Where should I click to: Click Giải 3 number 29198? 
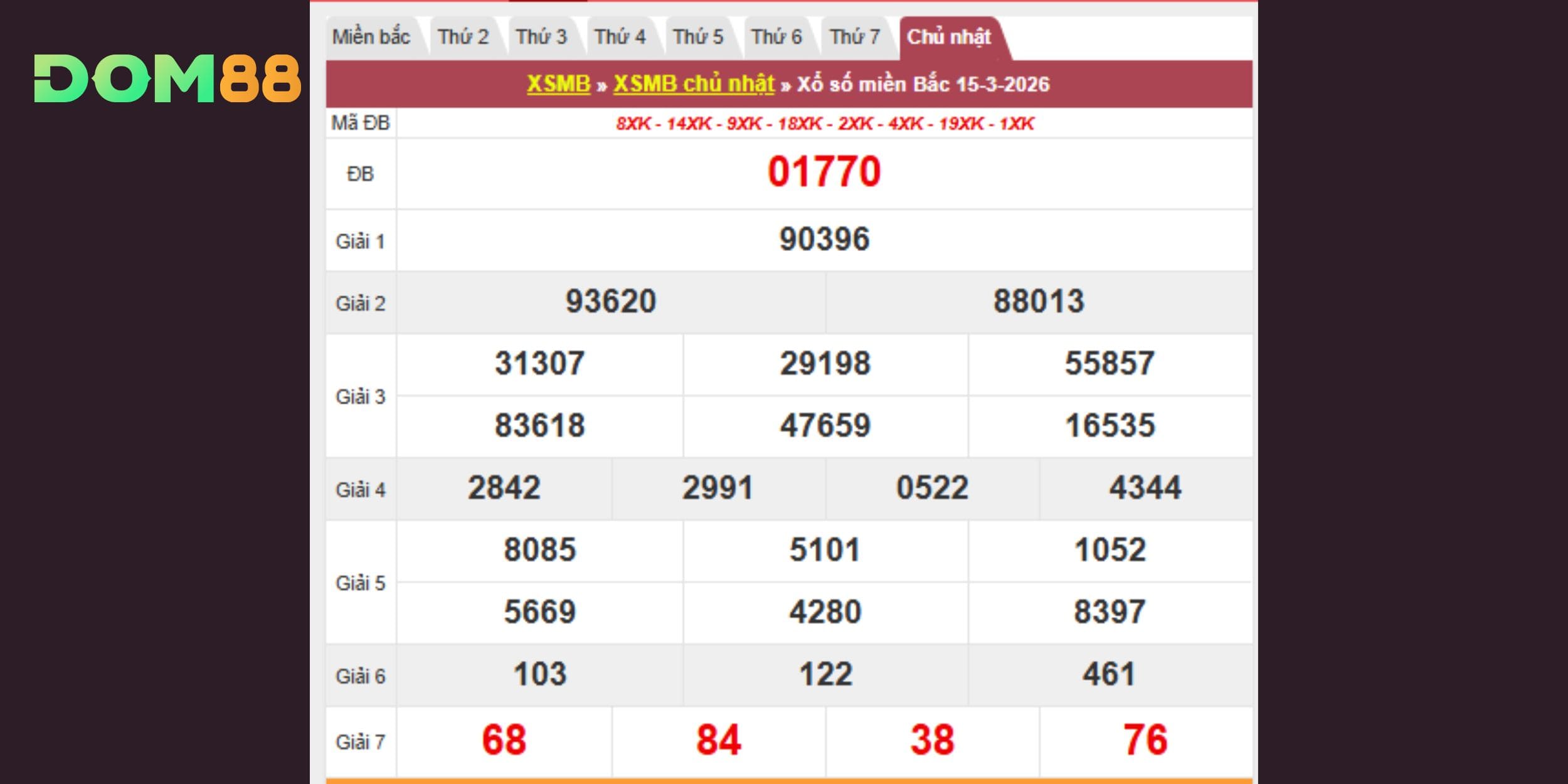825,364
